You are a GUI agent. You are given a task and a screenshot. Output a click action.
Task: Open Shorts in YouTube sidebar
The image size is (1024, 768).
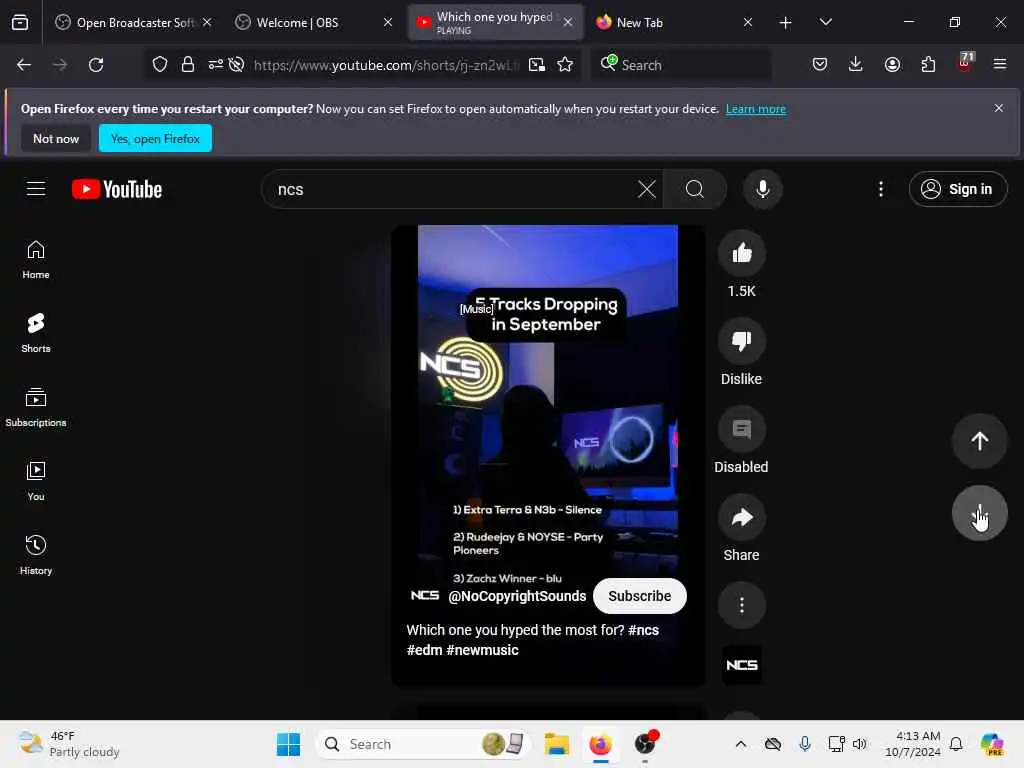(x=36, y=333)
